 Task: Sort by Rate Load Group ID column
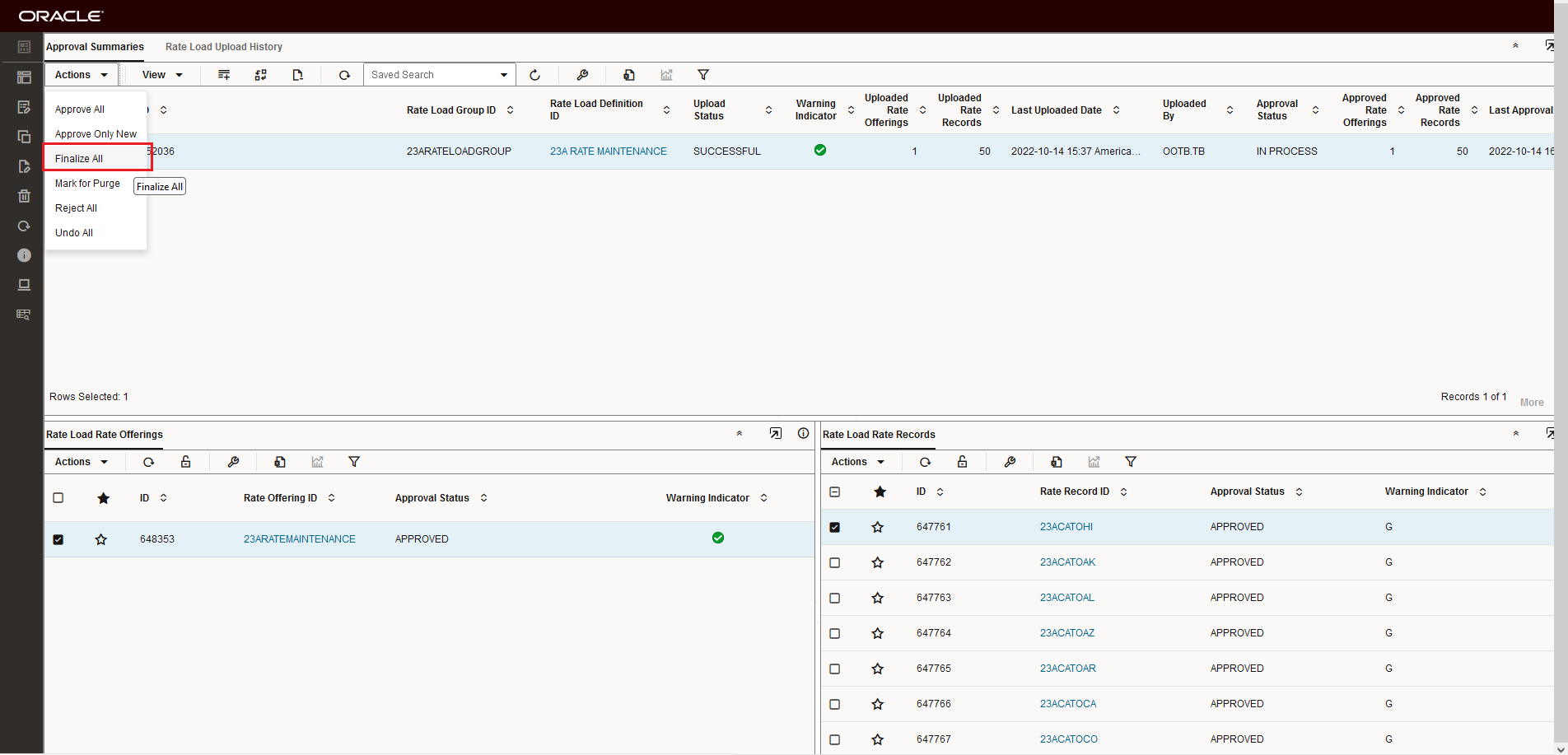[510, 110]
